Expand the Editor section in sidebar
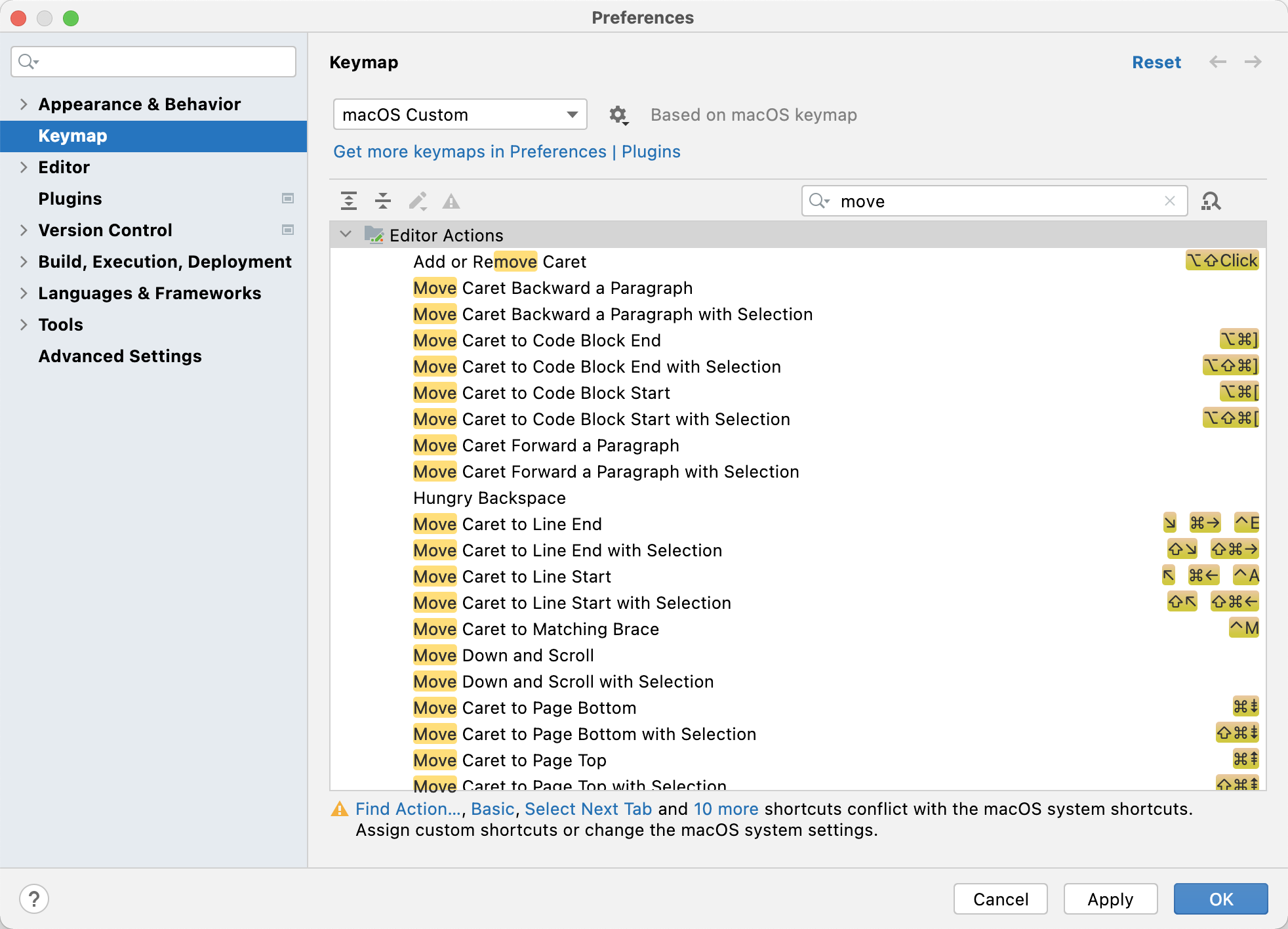1288x929 pixels. pyautogui.click(x=23, y=167)
